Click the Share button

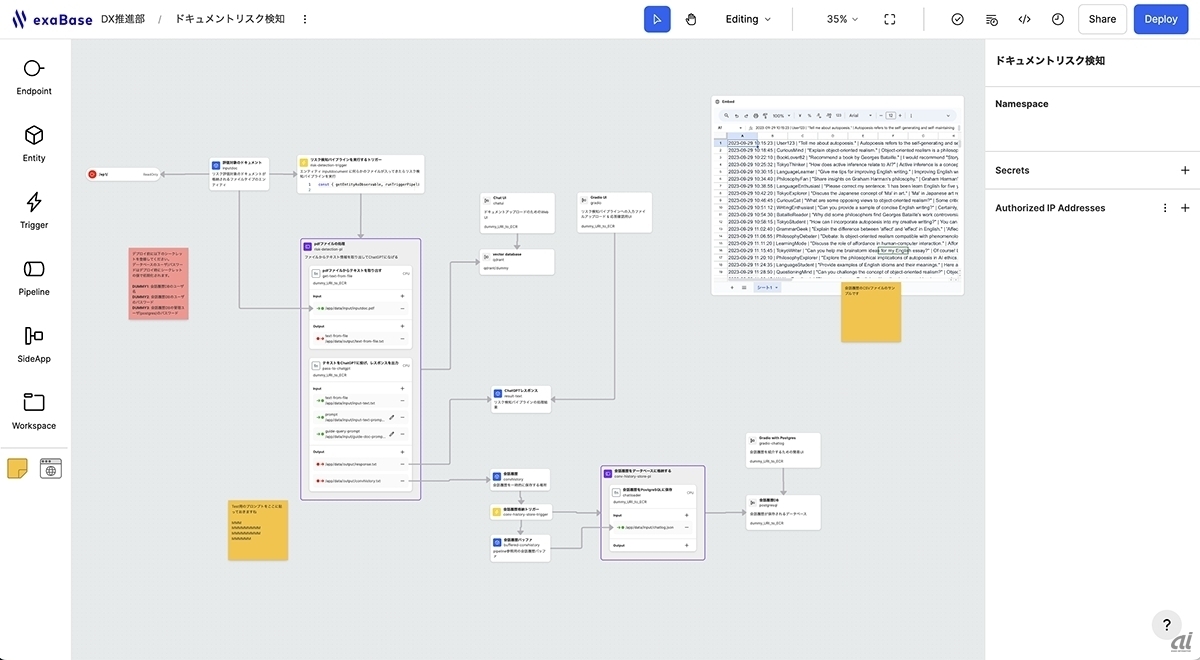coord(1102,19)
